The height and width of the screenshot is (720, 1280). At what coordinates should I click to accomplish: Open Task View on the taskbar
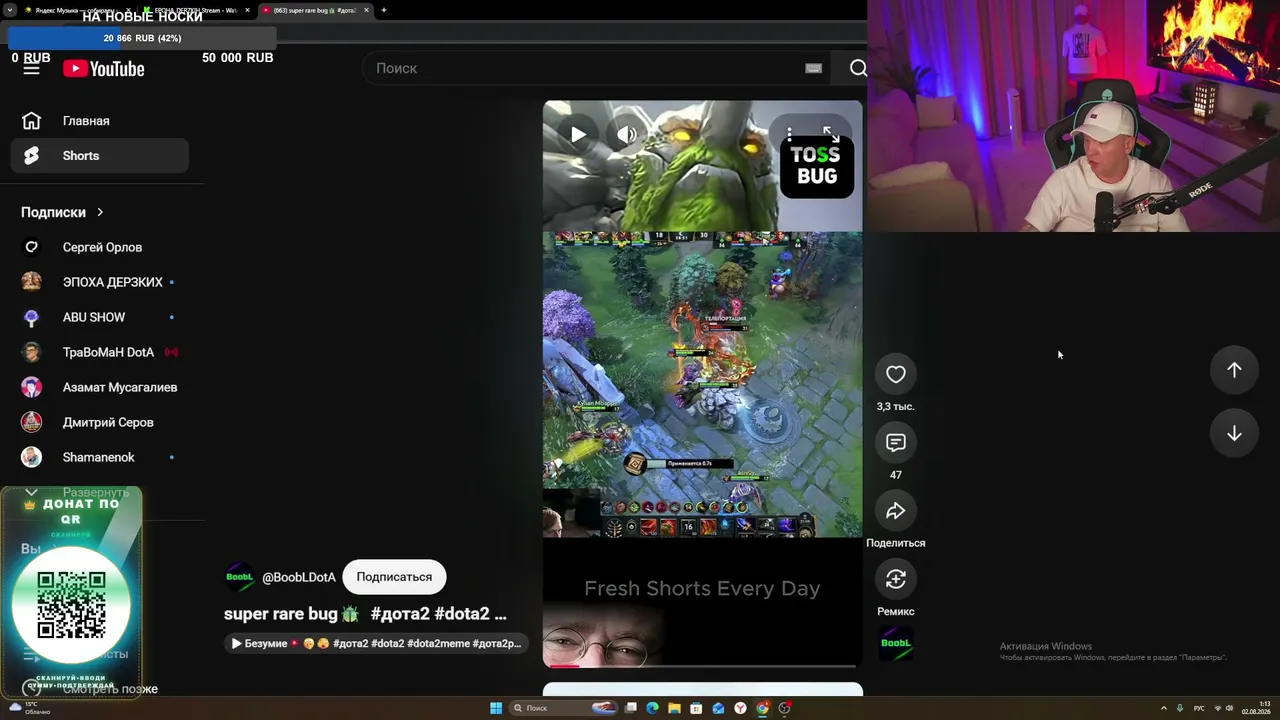630,708
